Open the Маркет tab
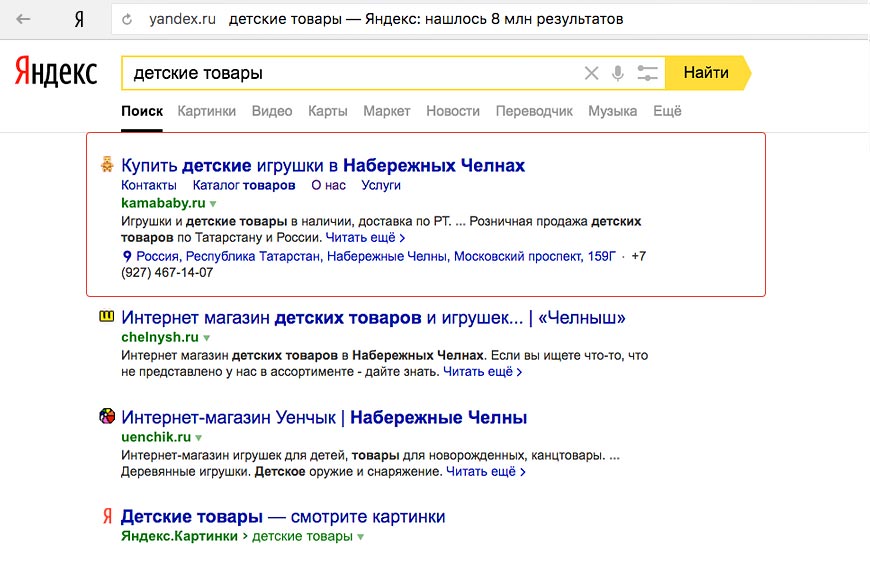The height and width of the screenshot is (569, 870). [387, 111]
